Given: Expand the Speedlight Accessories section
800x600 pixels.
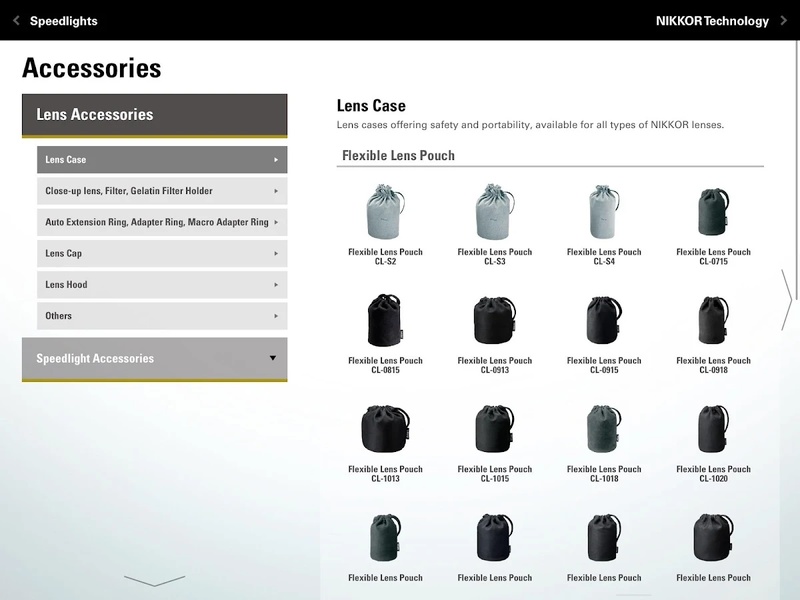Looking at the screenshot, I should 155,359.
